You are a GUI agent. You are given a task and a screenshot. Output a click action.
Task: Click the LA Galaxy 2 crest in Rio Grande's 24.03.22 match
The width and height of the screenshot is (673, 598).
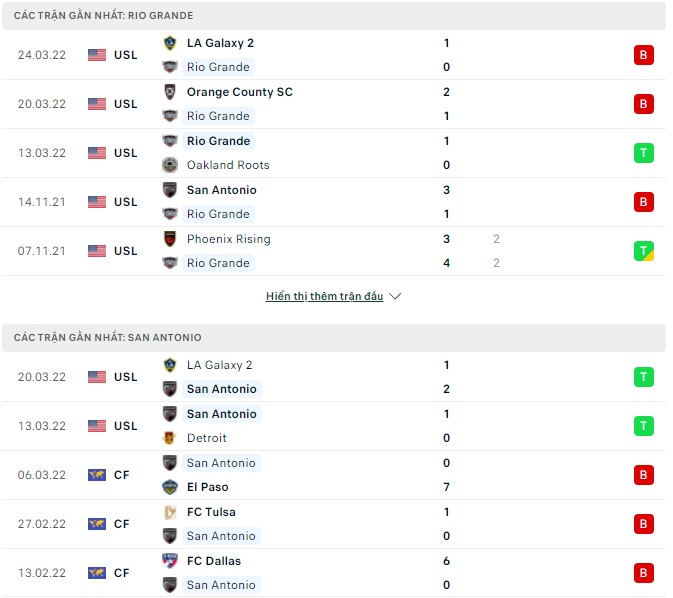(169, 43)
